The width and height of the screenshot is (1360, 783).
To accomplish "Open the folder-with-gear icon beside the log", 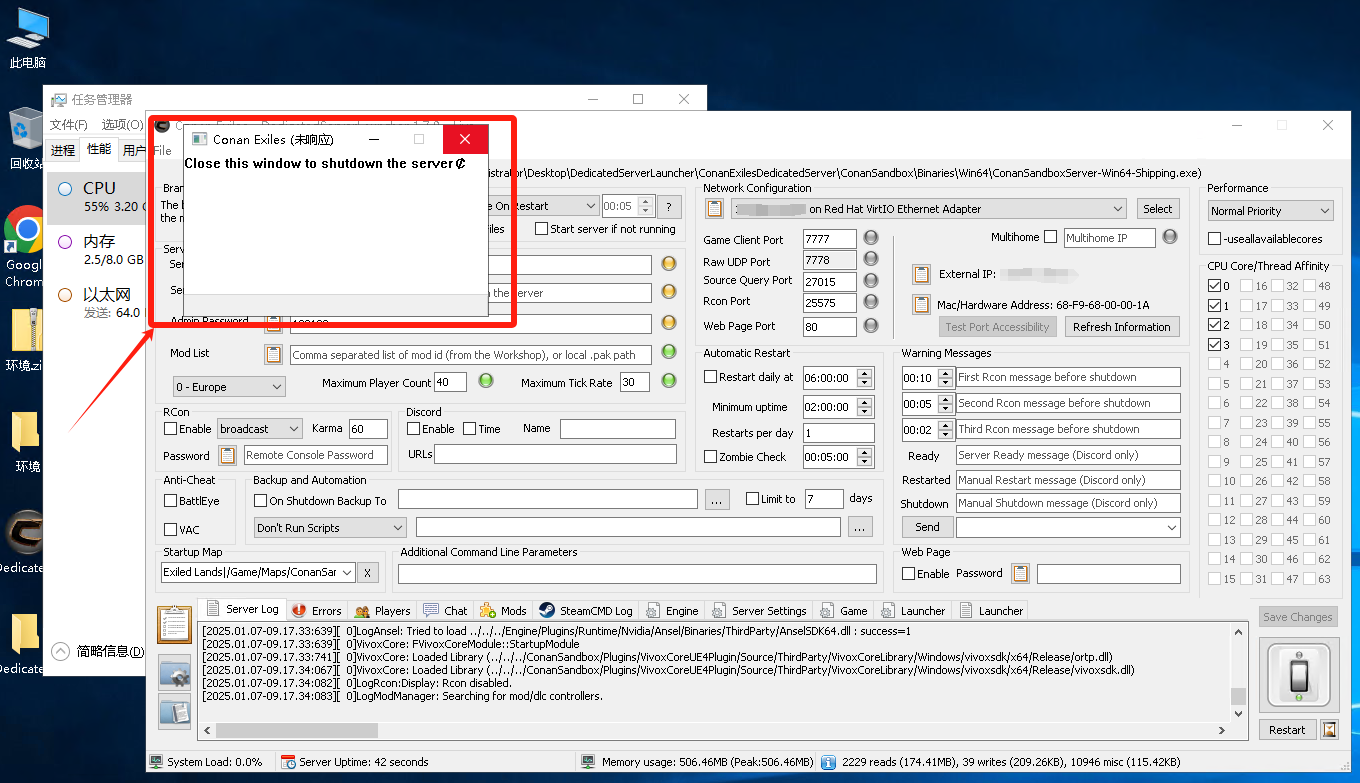I will click(x=175, y=673).
